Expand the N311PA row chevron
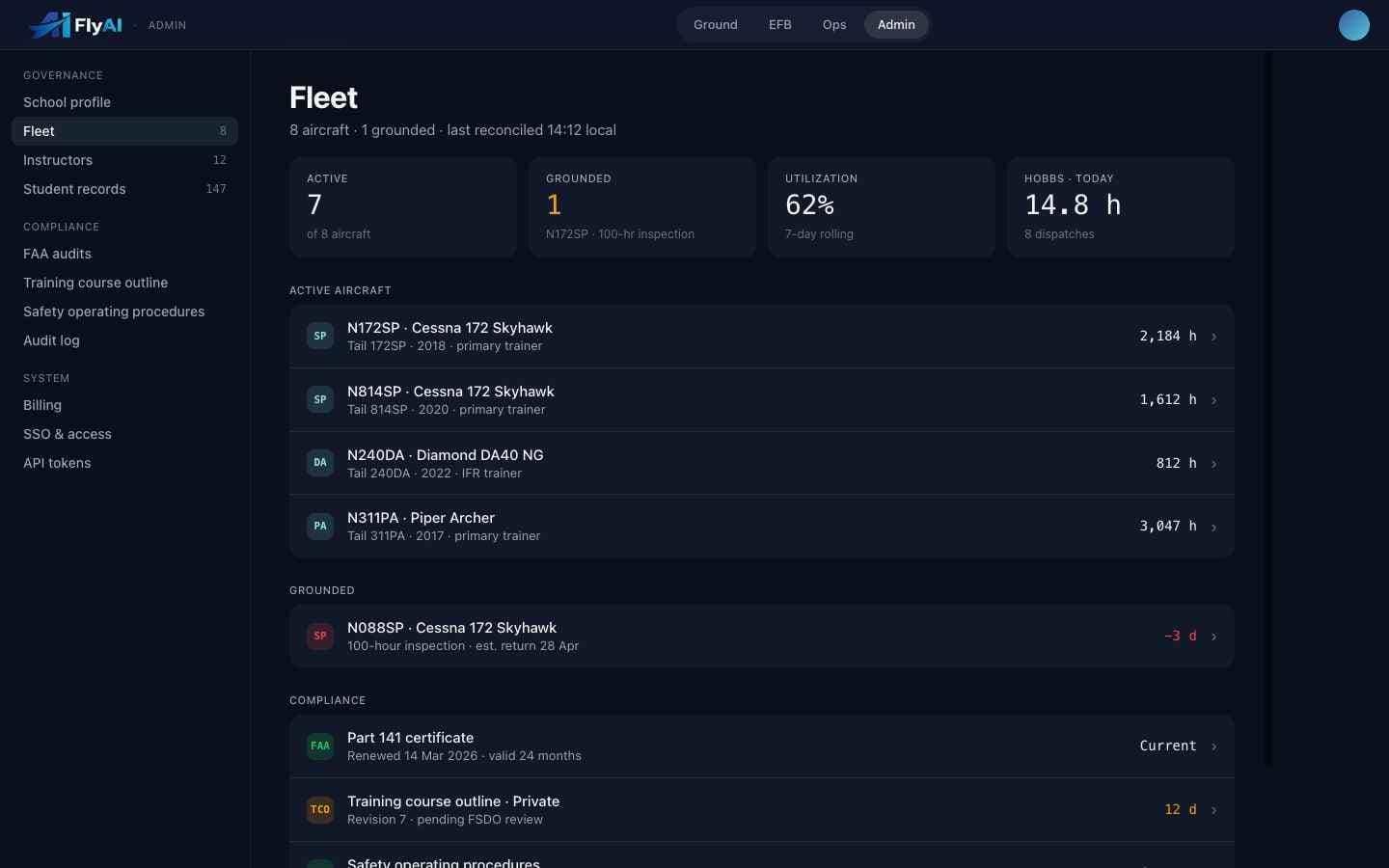Viewport: 1389px width, 868px height. pyautogui.click(x=1213, y=527)
